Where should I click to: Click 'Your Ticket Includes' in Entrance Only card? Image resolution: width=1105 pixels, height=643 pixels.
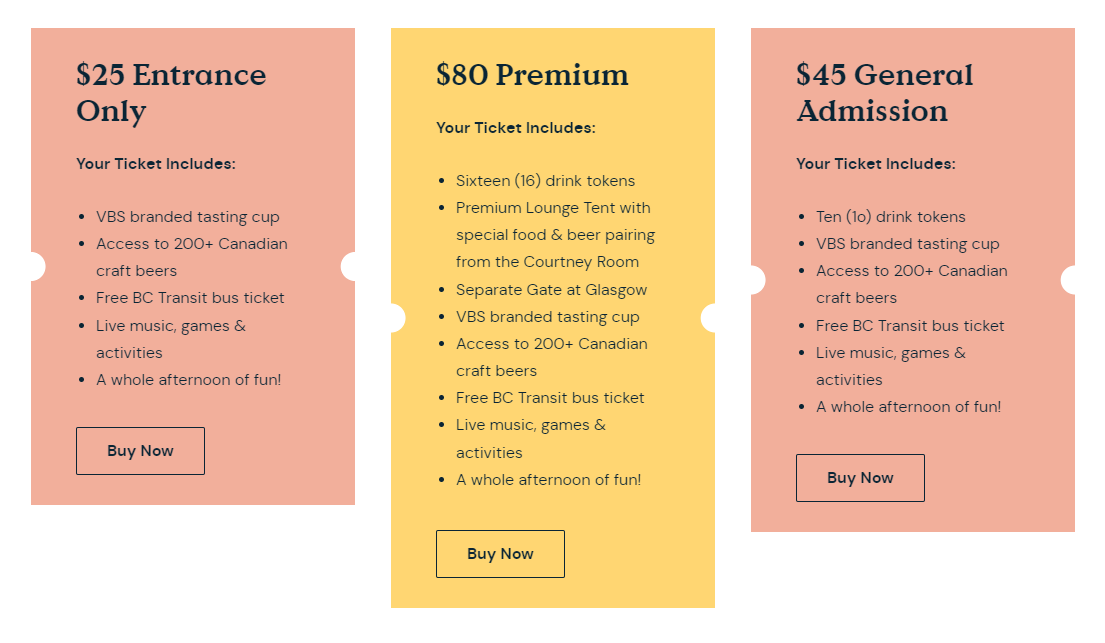point(156,164)
